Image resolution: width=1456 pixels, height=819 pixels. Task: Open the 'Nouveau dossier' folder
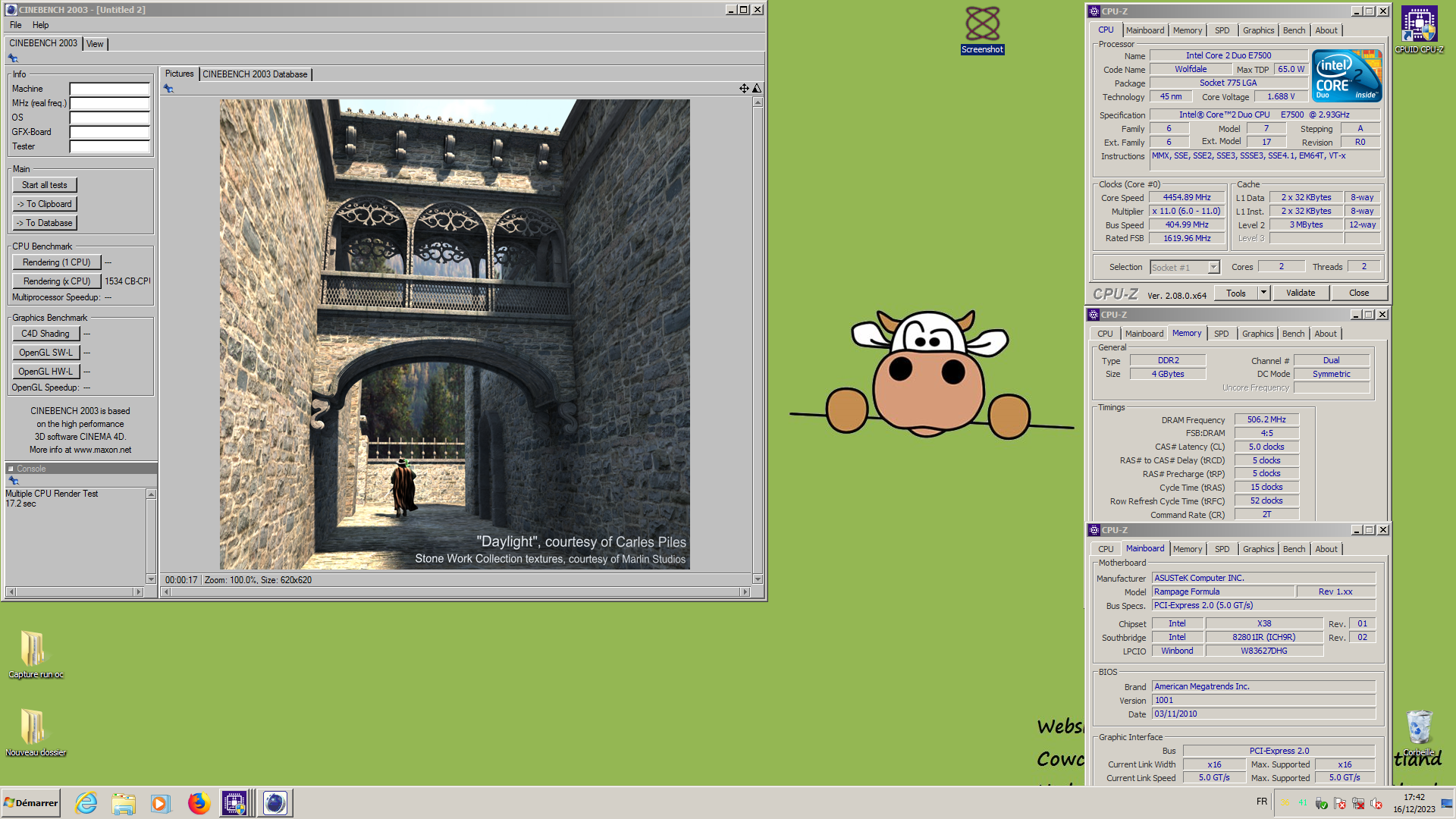tap(35, 733)
